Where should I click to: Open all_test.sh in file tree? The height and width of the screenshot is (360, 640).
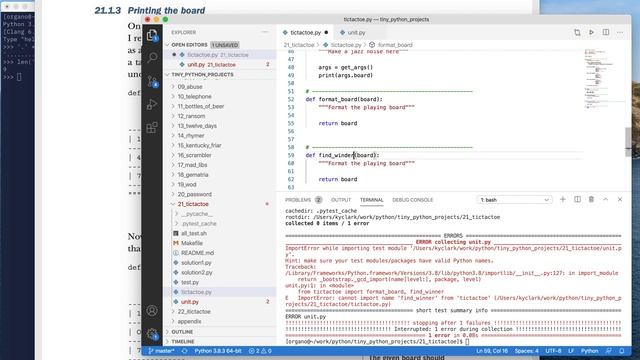[x=220, y=233]
